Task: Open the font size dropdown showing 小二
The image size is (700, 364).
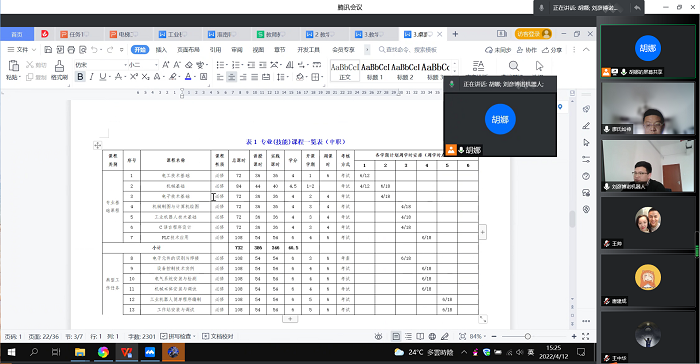Action: point(143,65)
